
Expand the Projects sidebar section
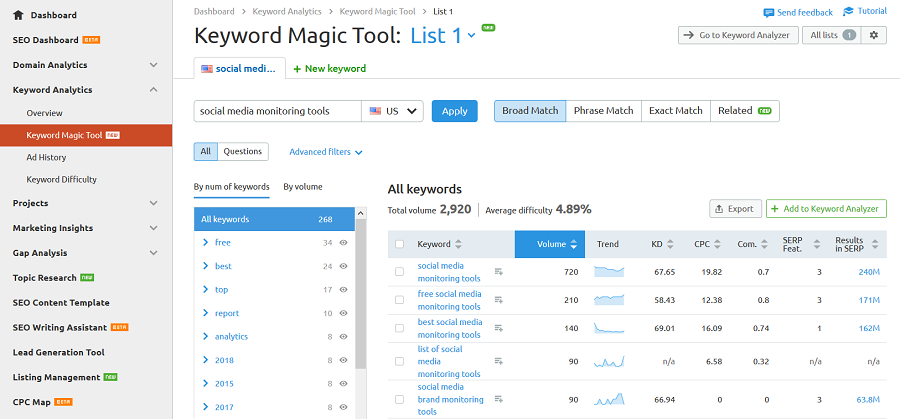point(153,203)
